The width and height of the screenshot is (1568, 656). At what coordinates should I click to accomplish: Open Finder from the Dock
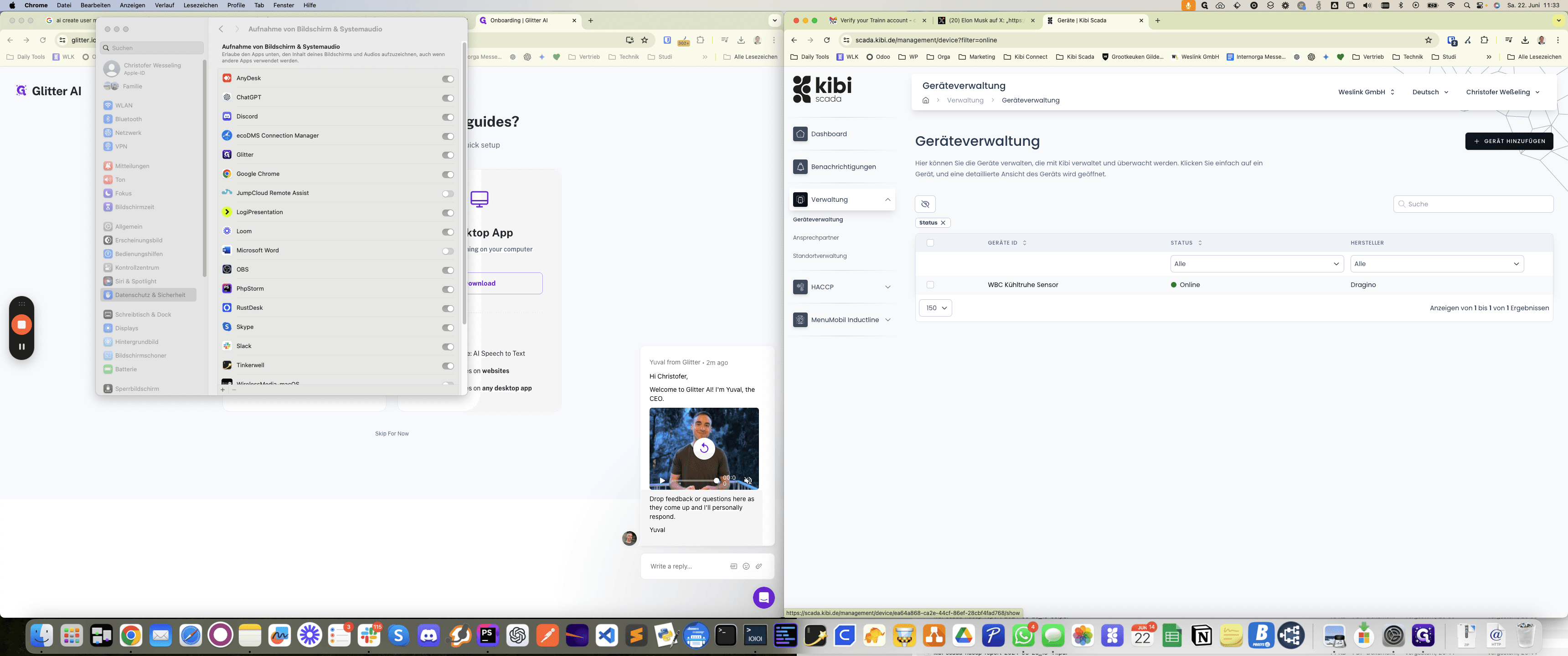point(41,636)
